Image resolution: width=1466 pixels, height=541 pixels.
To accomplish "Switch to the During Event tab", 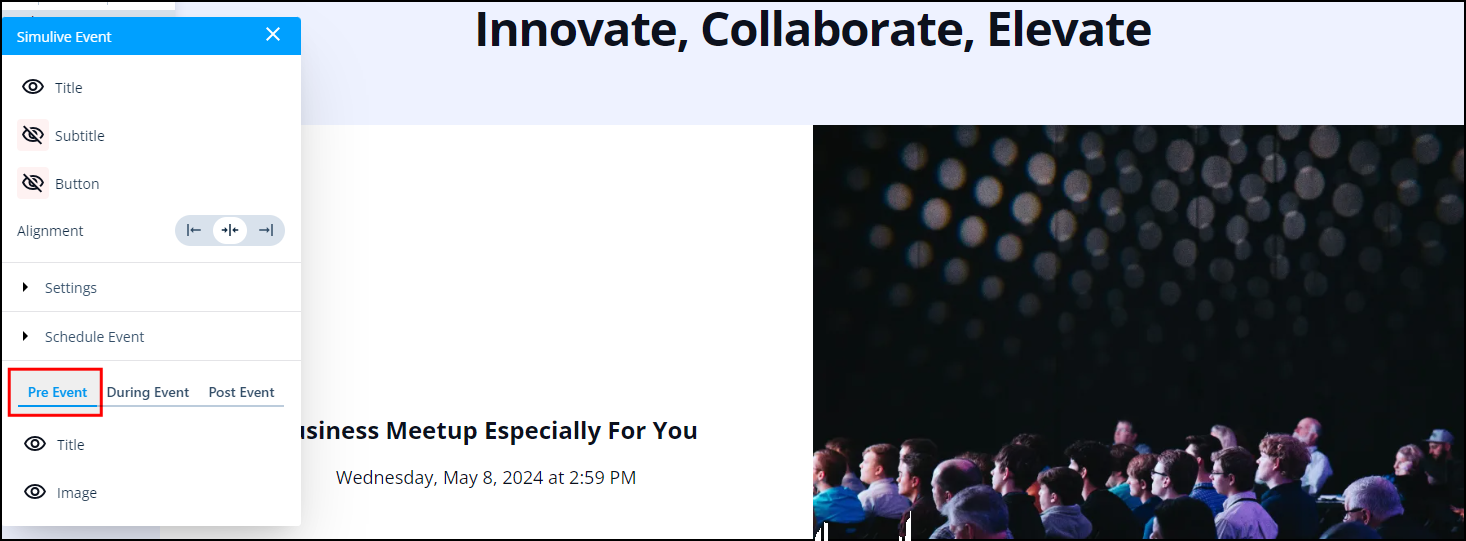I will point(148,392).
